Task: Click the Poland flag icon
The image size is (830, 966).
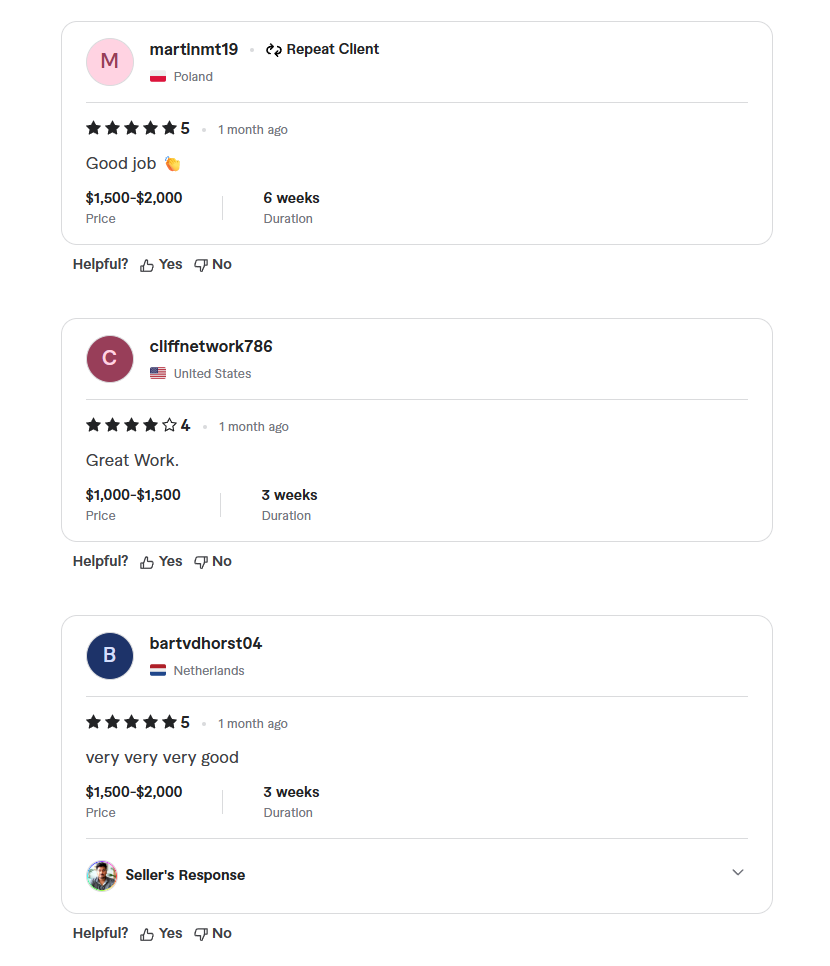Action: [x=157, y=76]
